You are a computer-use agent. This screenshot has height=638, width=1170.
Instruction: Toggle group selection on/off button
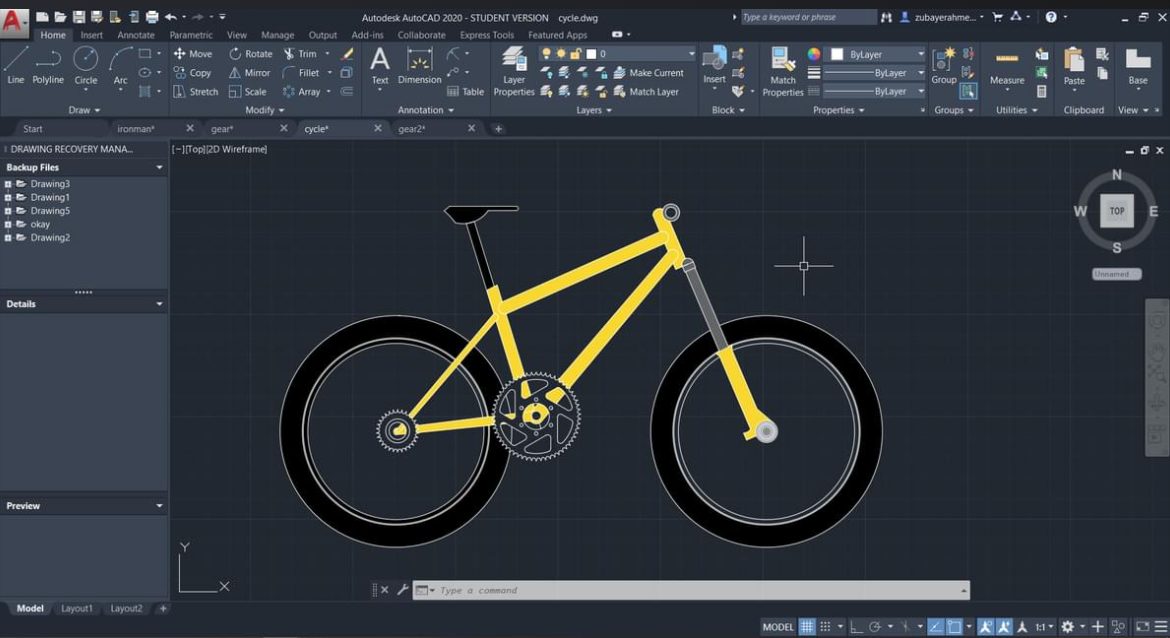pyautogui.click(x=968, y=92)
